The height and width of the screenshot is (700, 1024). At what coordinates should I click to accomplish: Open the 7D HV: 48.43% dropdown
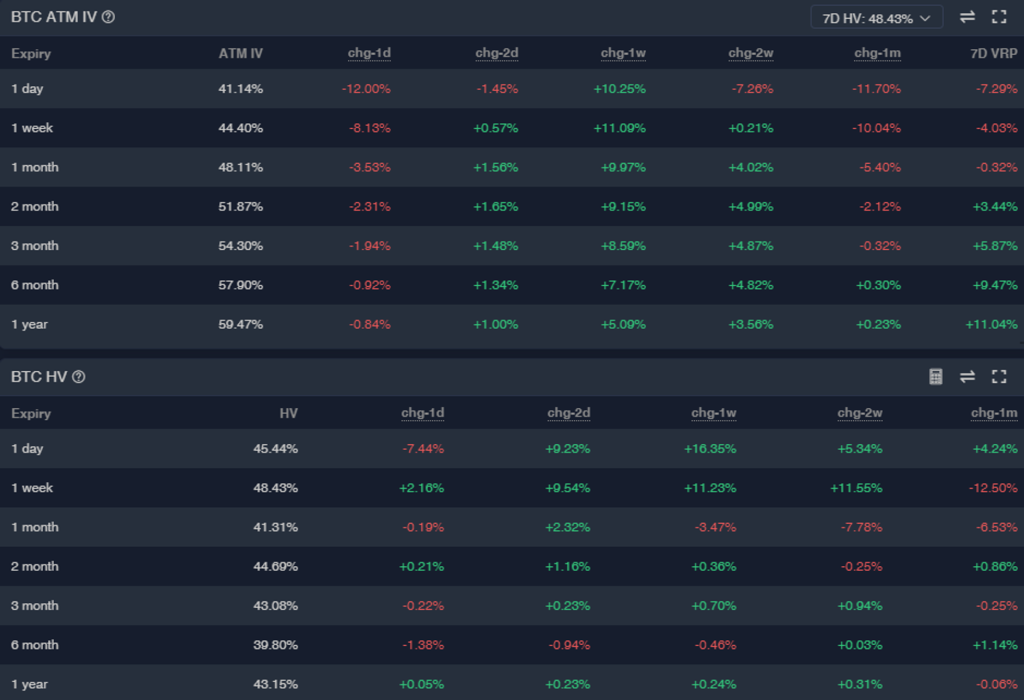[876, 17]
